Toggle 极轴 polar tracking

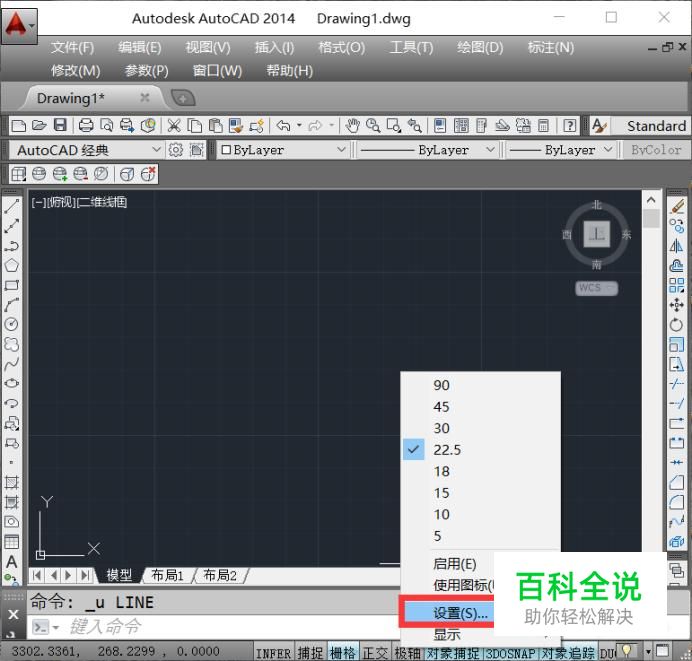407,653
